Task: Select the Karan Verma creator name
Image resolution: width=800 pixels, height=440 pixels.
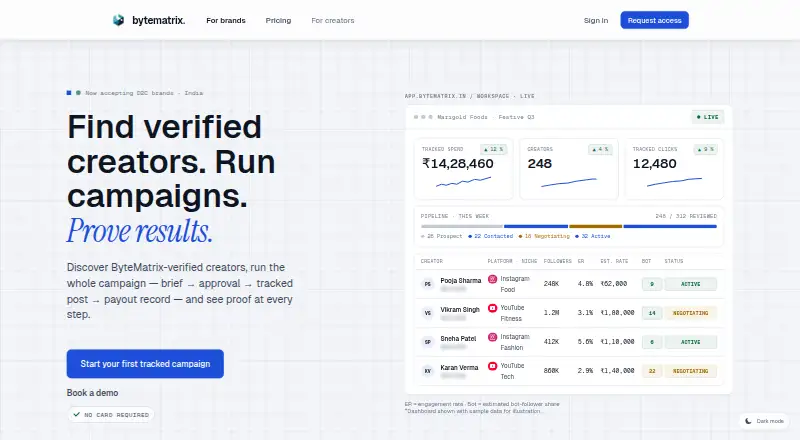Action: [459, 368]
